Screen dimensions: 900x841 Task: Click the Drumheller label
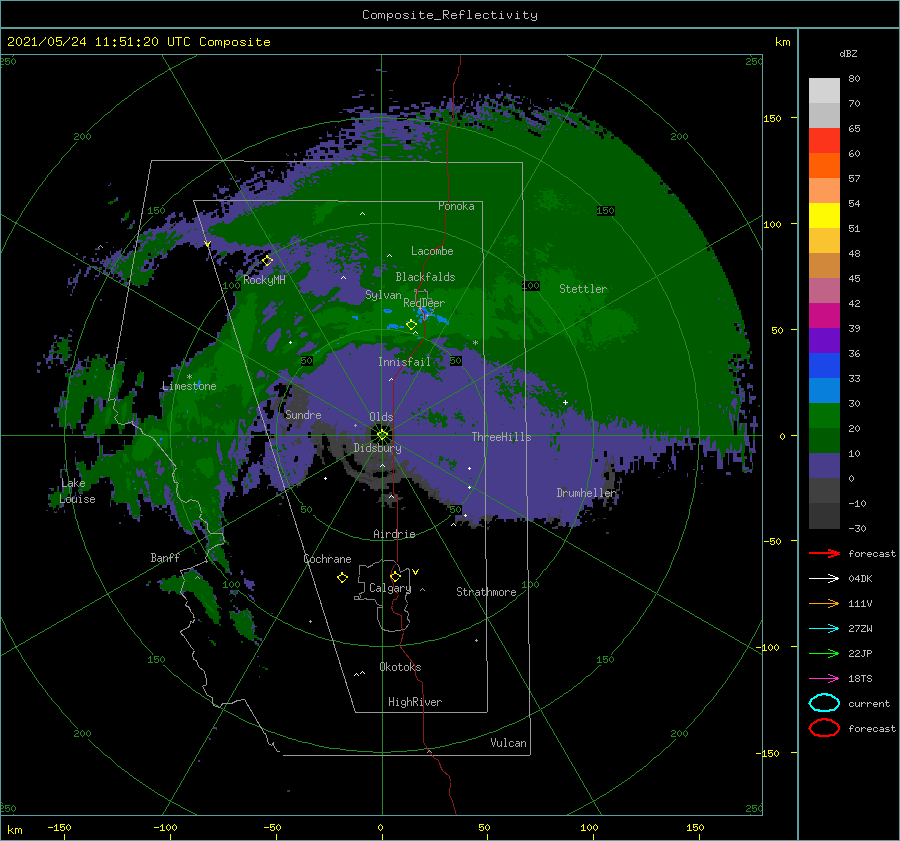[x=586, y=493]
